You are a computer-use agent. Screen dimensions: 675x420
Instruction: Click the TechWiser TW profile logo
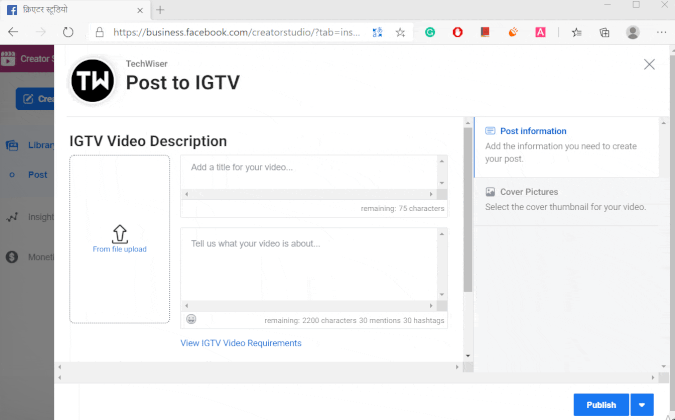[x=93, y=80]
